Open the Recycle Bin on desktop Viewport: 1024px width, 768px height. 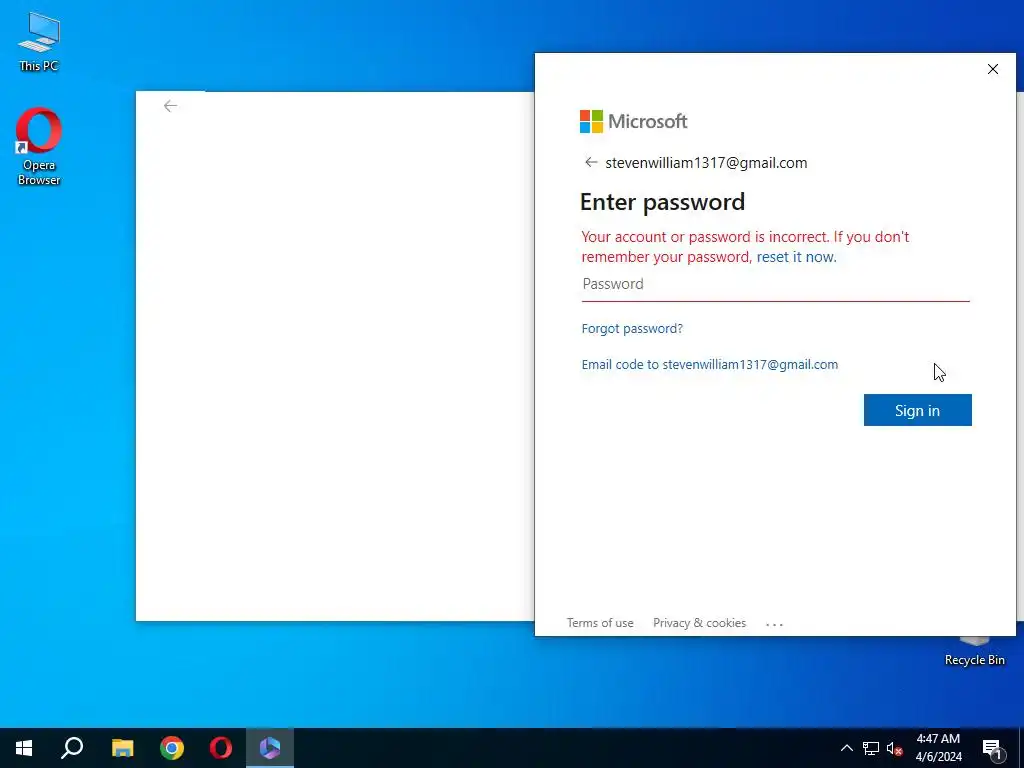(x=974, y=651)
